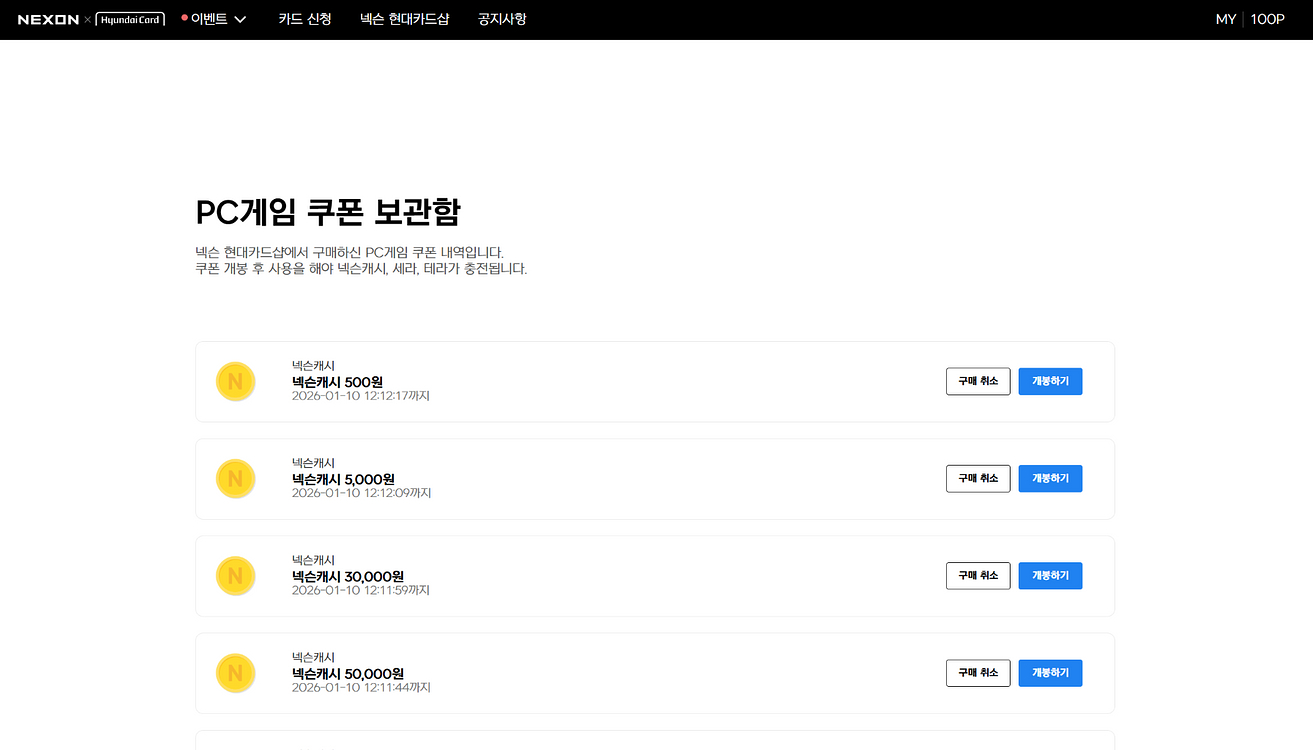Open 공지사항 notices page
1313x750 pixels.
pyautogui.click(x=502, y=20)
